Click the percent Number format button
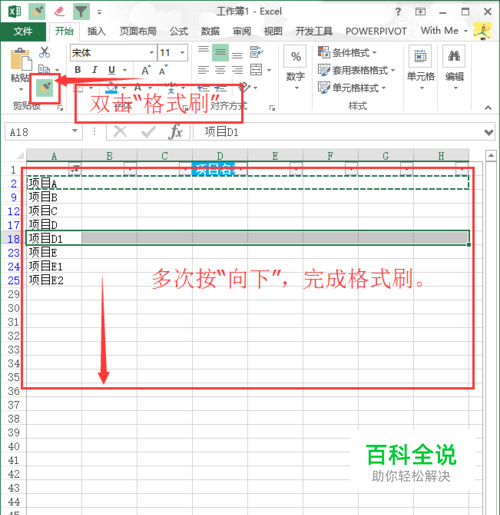Image resolution: width=500 pixels, height=515 pixels. click(x=295, y=56)
